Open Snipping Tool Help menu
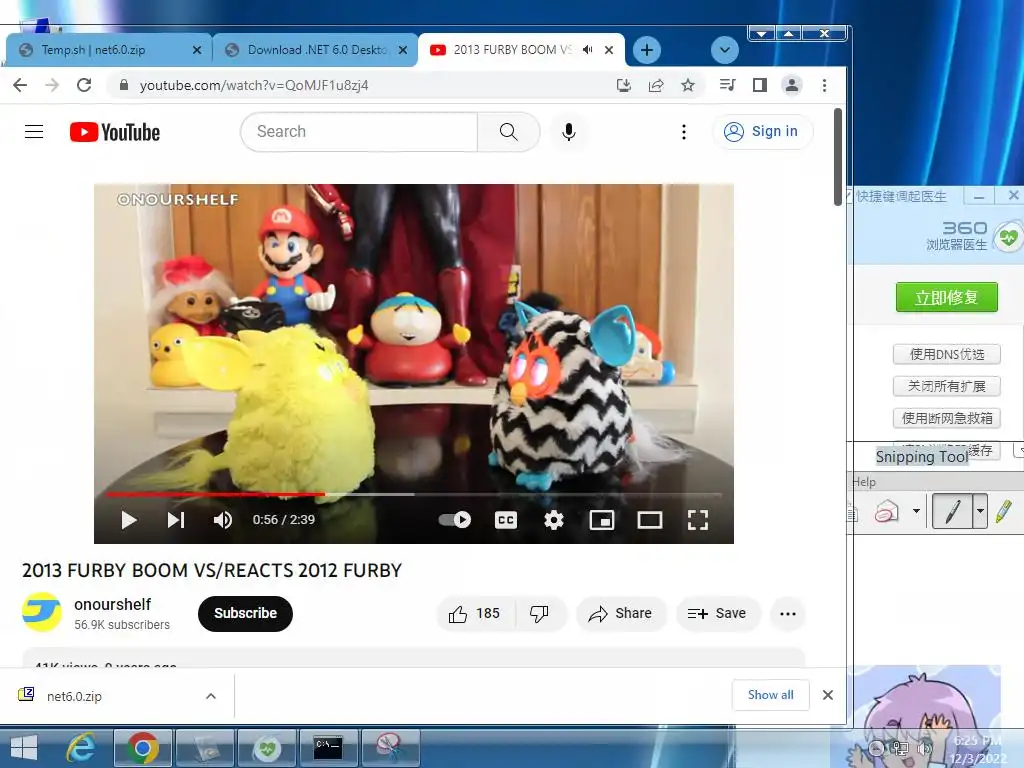1024x768 pixels. [863, 482]
